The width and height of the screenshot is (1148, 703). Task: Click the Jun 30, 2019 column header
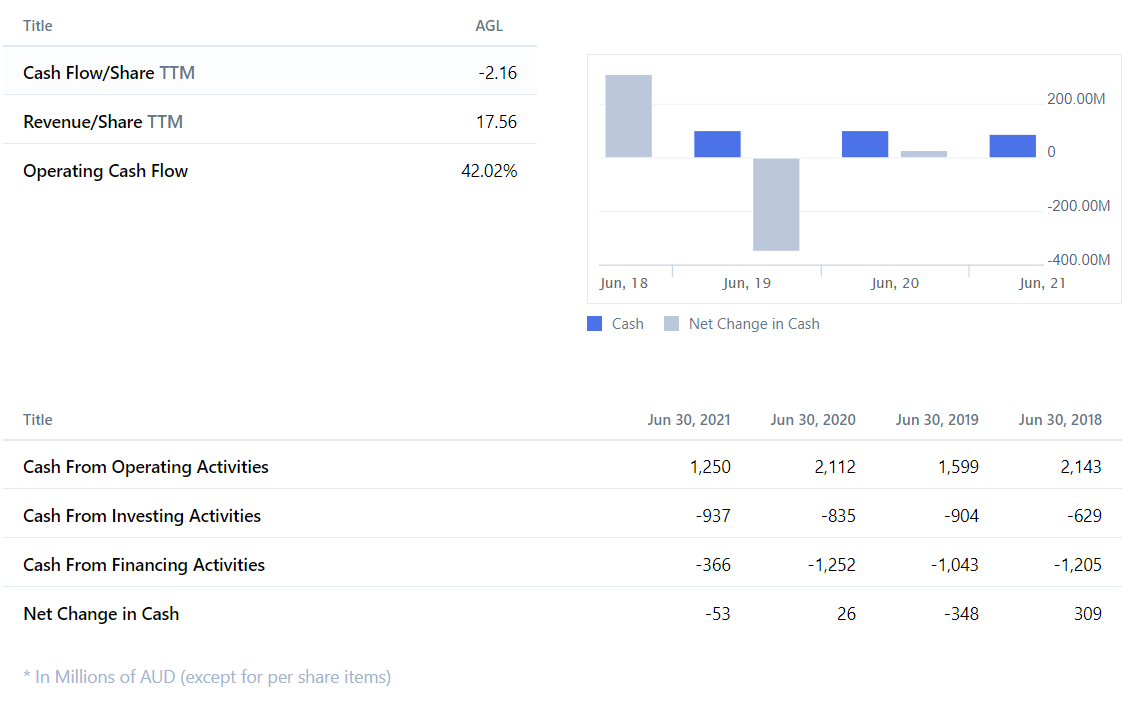click(x=937, y=420)
